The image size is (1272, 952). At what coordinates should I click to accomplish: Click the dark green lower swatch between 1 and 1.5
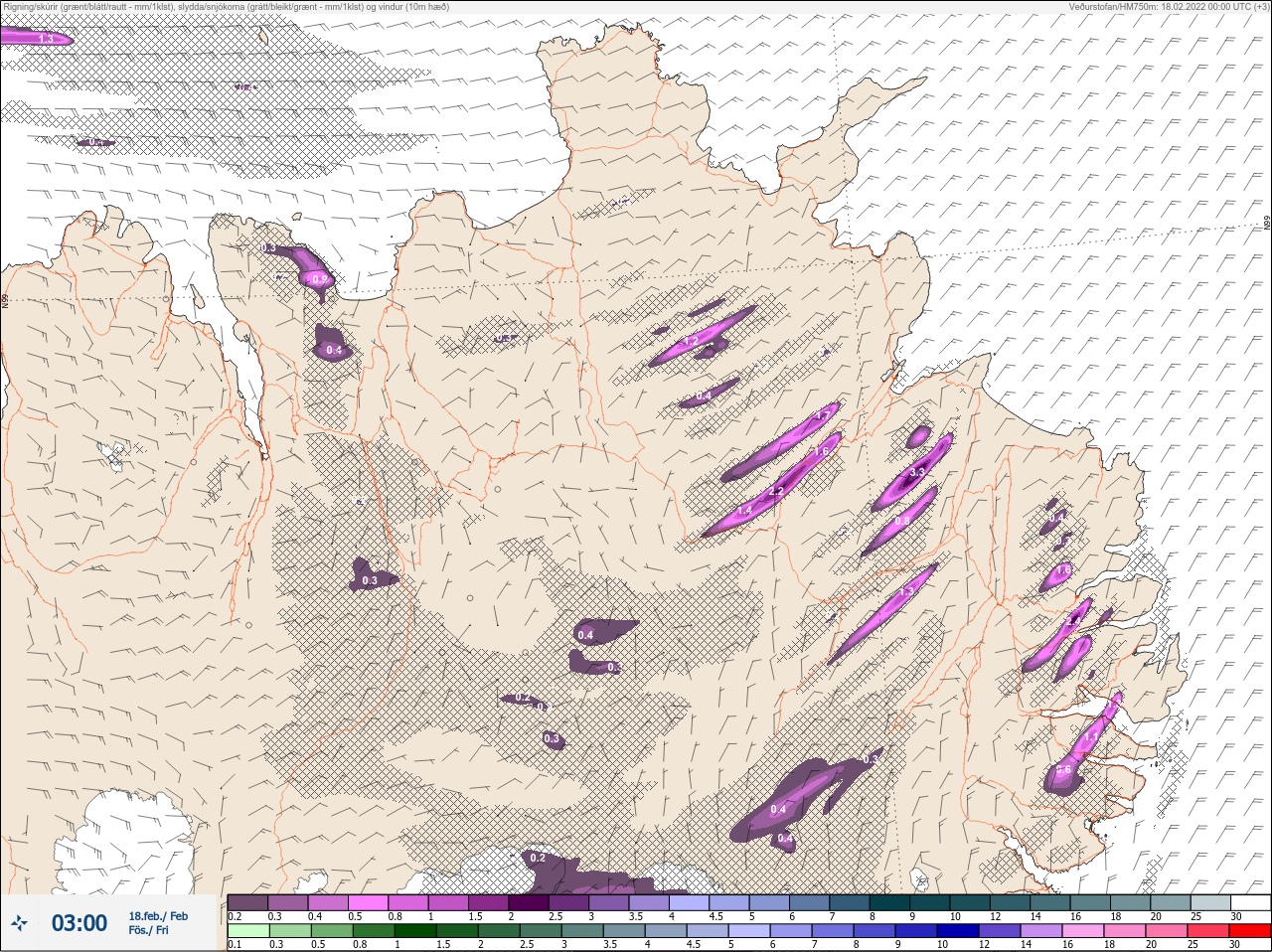click(415, 930)
